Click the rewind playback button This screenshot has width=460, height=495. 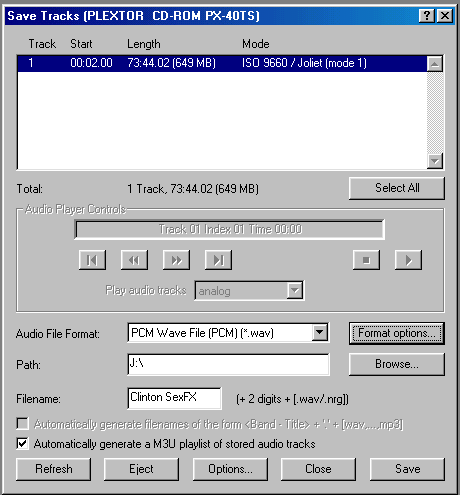[x=134, y=260]
